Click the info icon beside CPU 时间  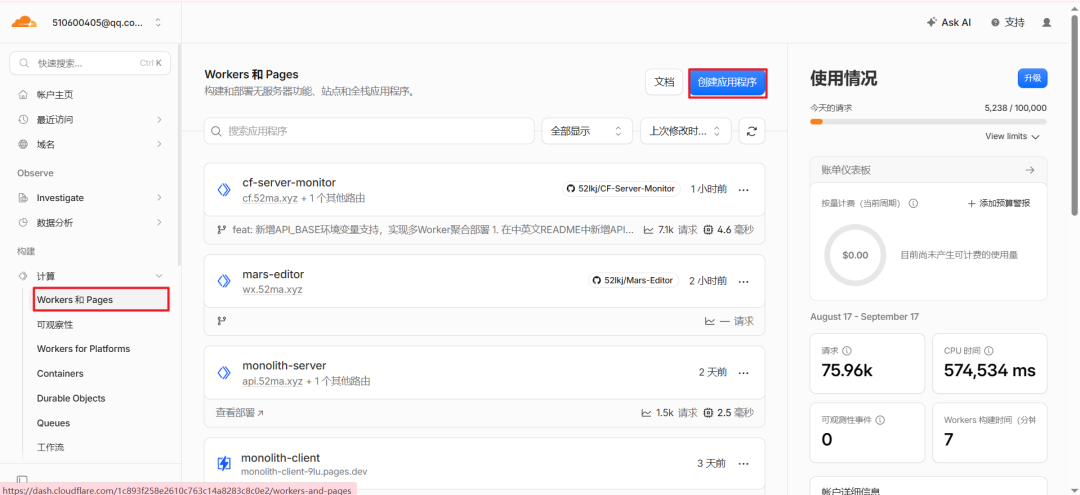(988, 350)
